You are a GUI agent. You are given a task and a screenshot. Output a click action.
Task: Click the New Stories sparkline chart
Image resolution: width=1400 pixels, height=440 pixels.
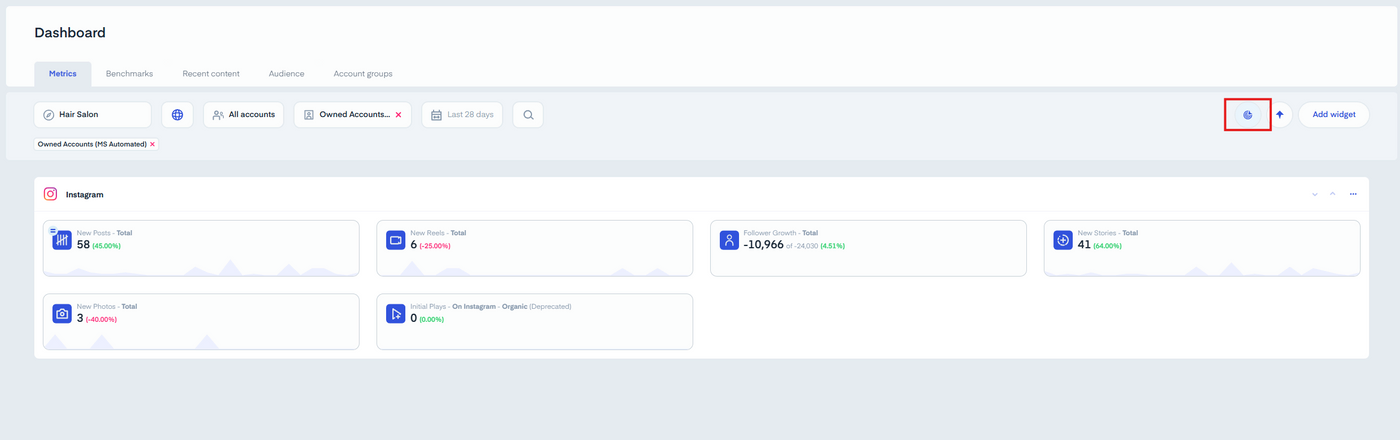1202,268
